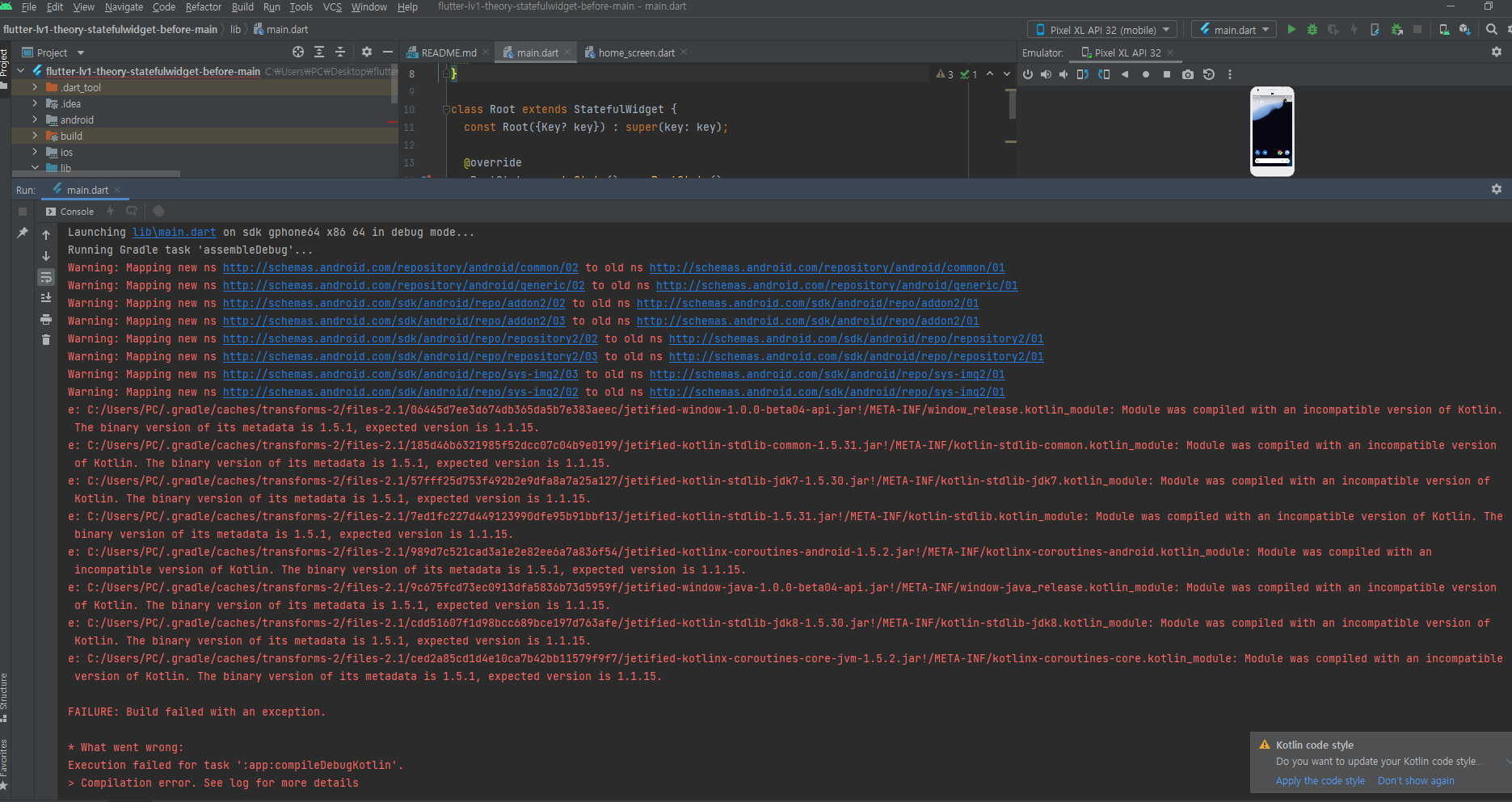Rotate the emulator left

pyautogui.click(x=1083, y=74)
